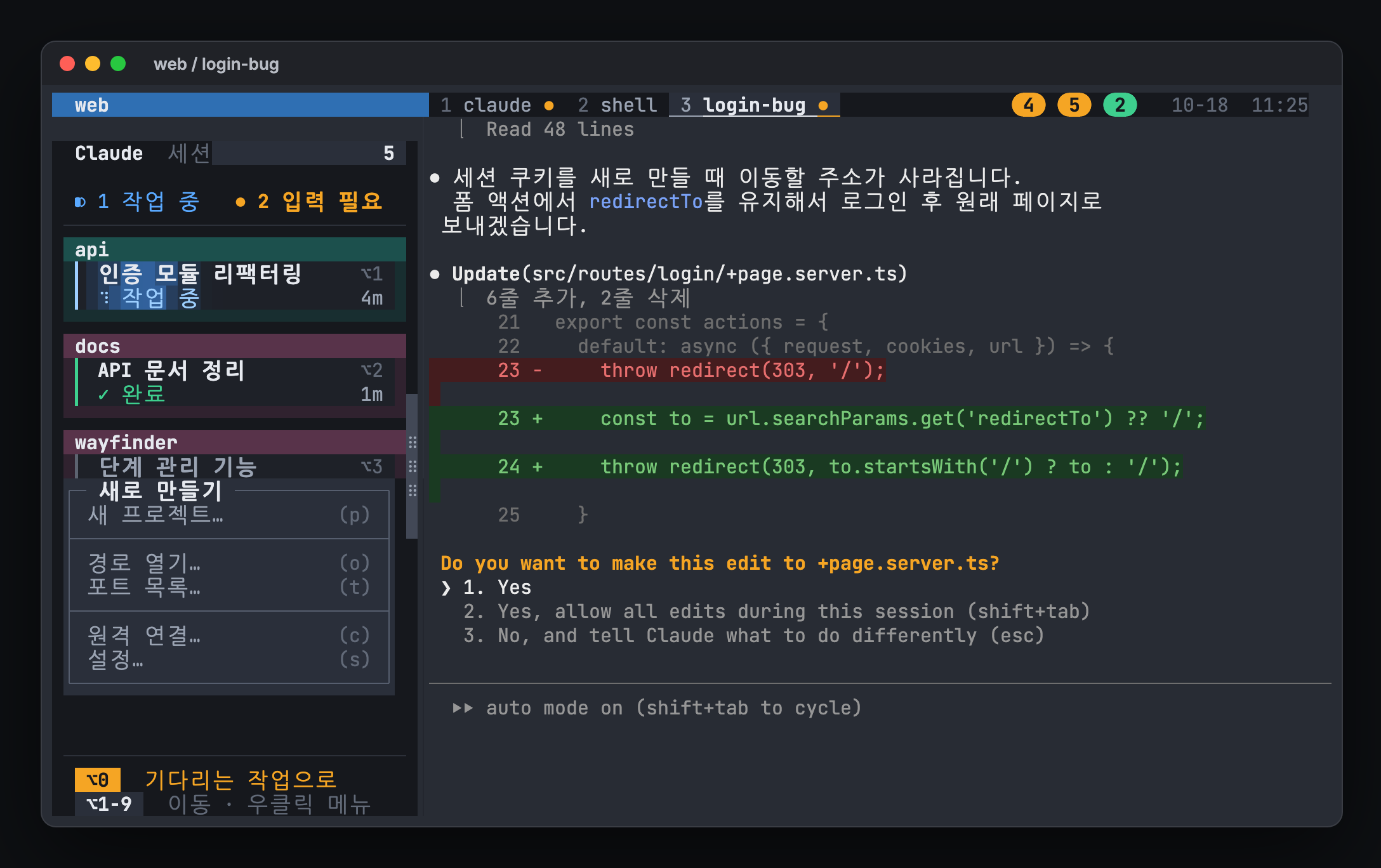Filter by '1 작업 중' status

[137, 202]
